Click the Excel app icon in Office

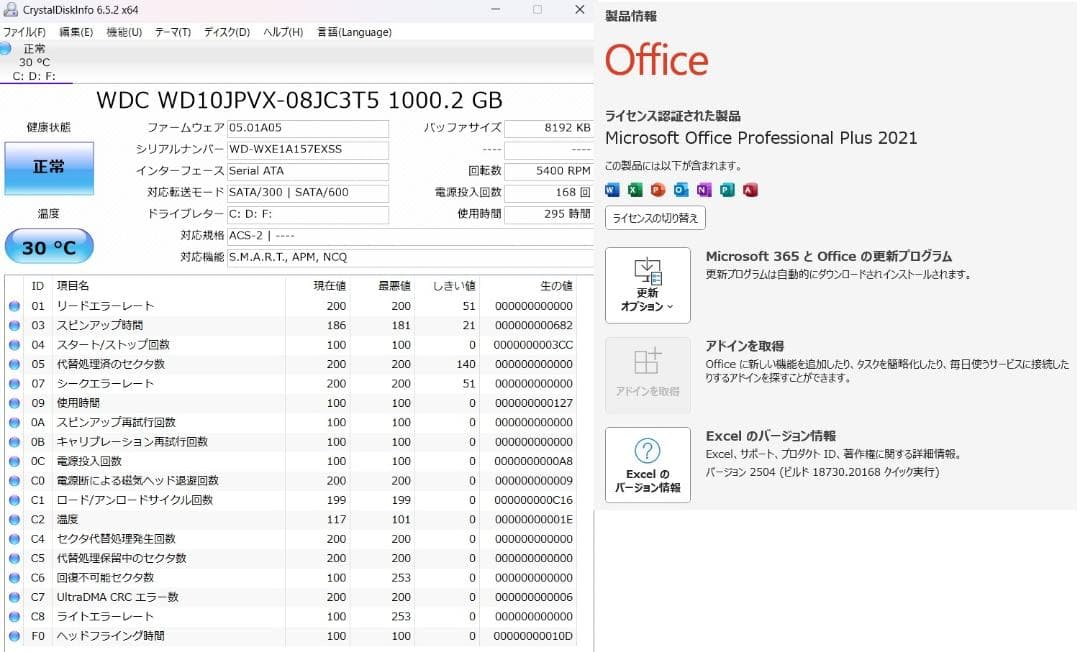[635, 190]
